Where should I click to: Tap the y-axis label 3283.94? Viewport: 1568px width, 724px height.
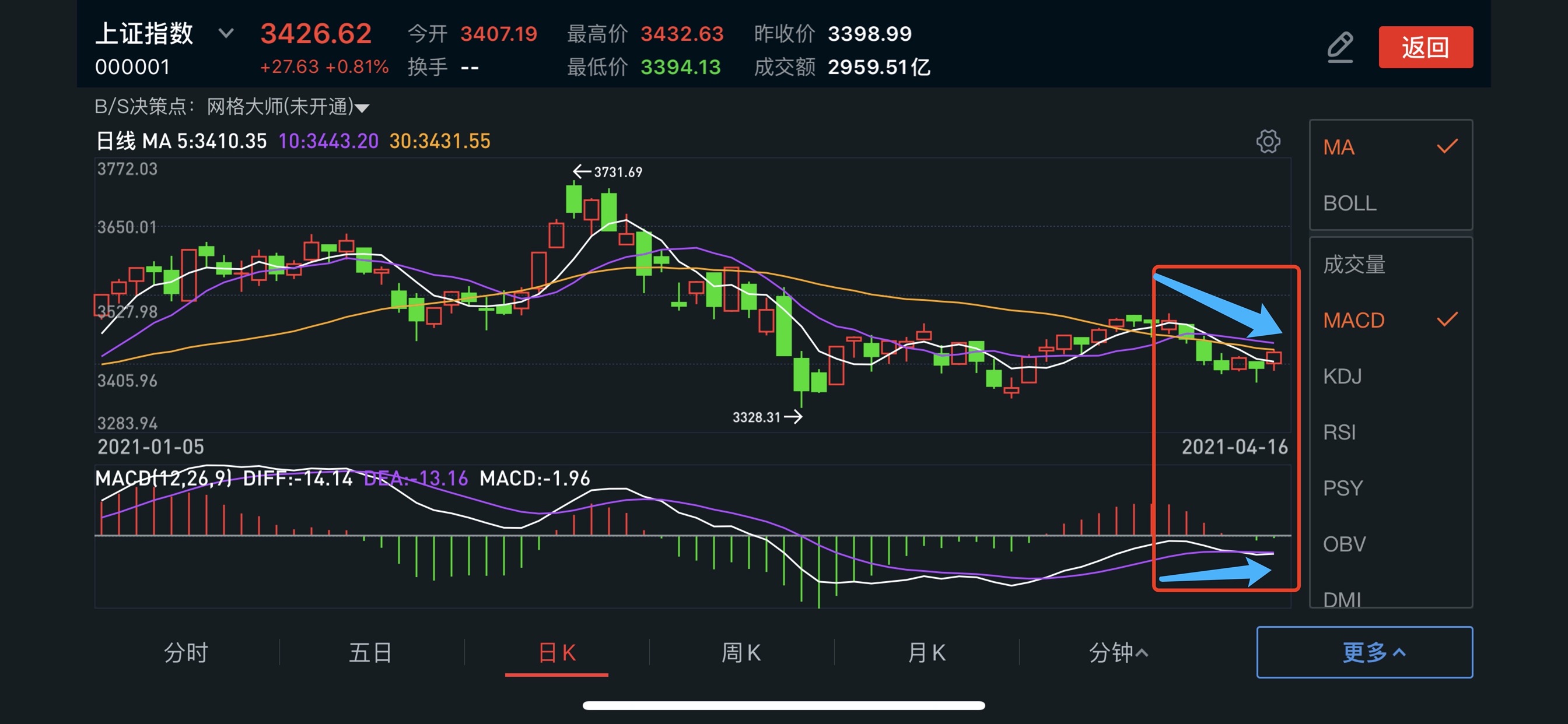tap(127, 423)
